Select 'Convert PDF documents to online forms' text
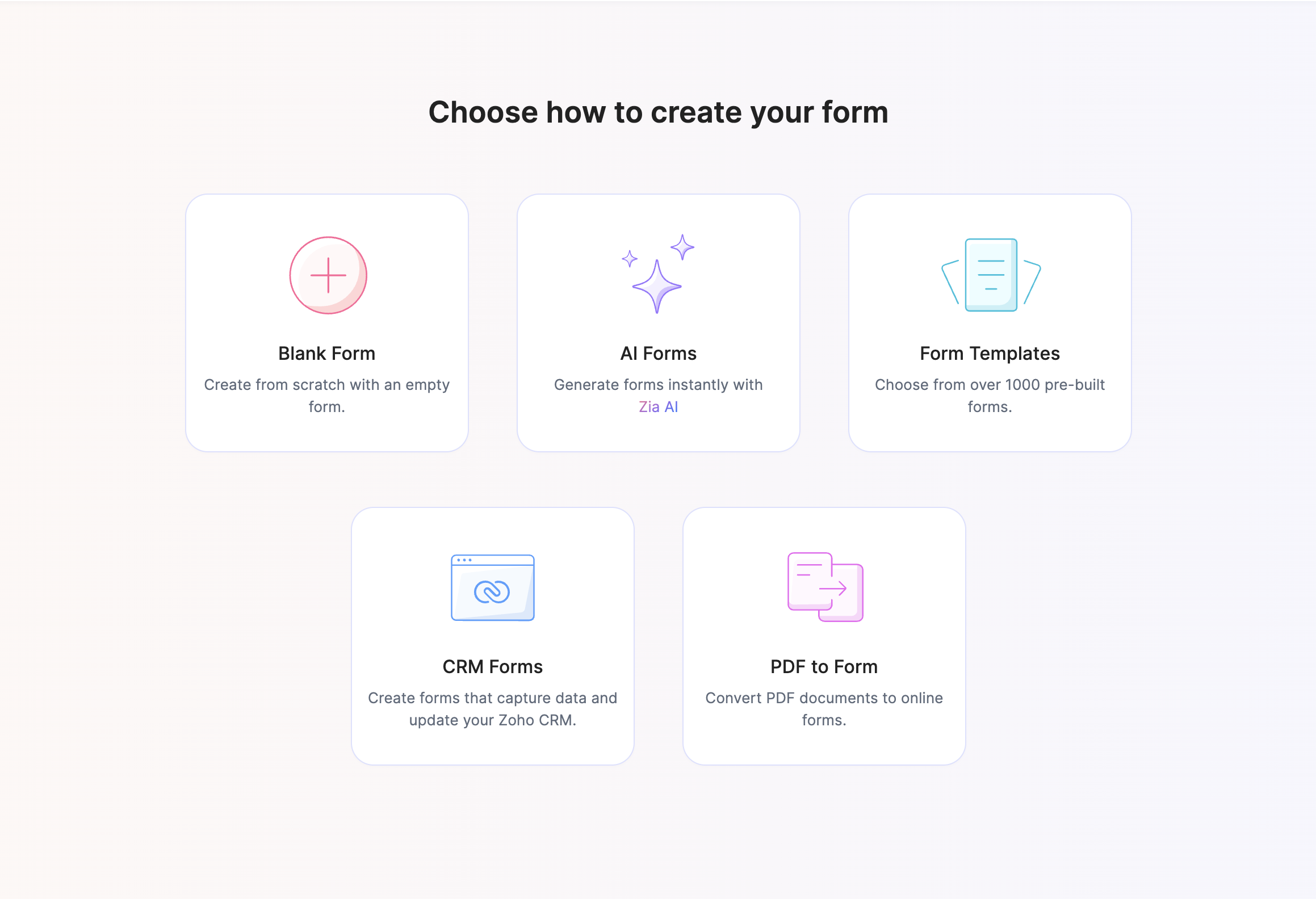This screenshot has width=1316, height=899. 824,709
